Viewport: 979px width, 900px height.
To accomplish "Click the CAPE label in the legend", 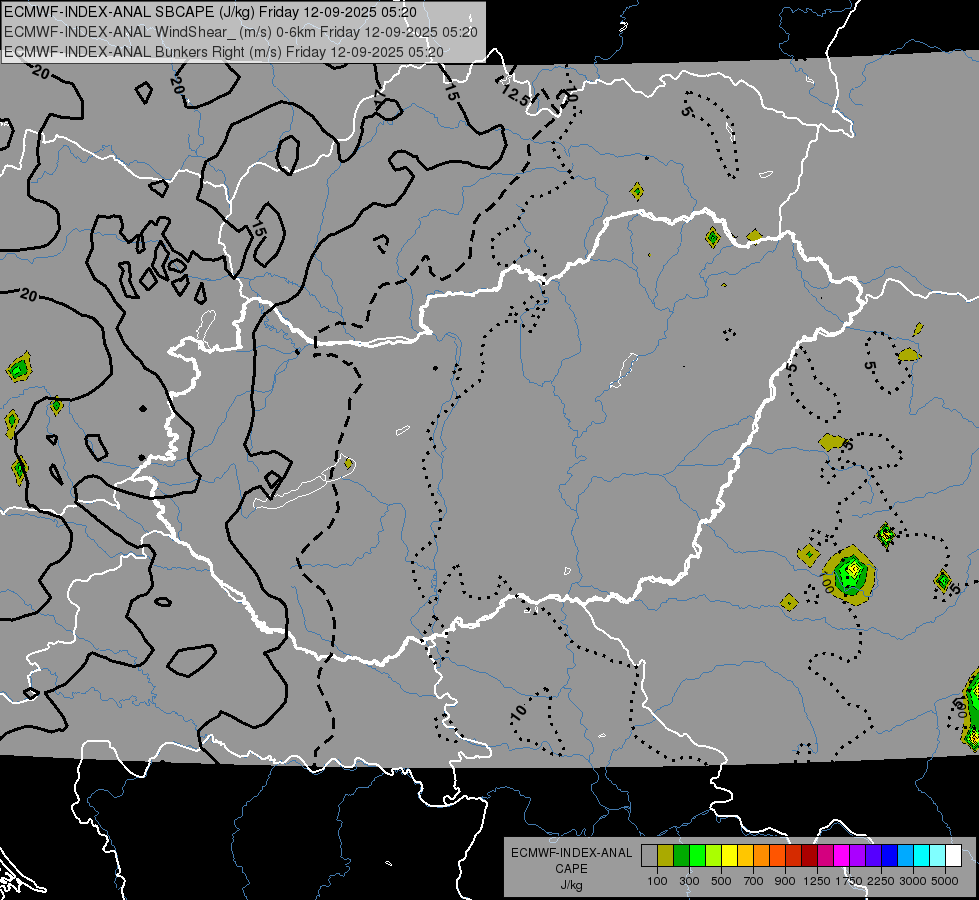I will click(x=571, y=869).
